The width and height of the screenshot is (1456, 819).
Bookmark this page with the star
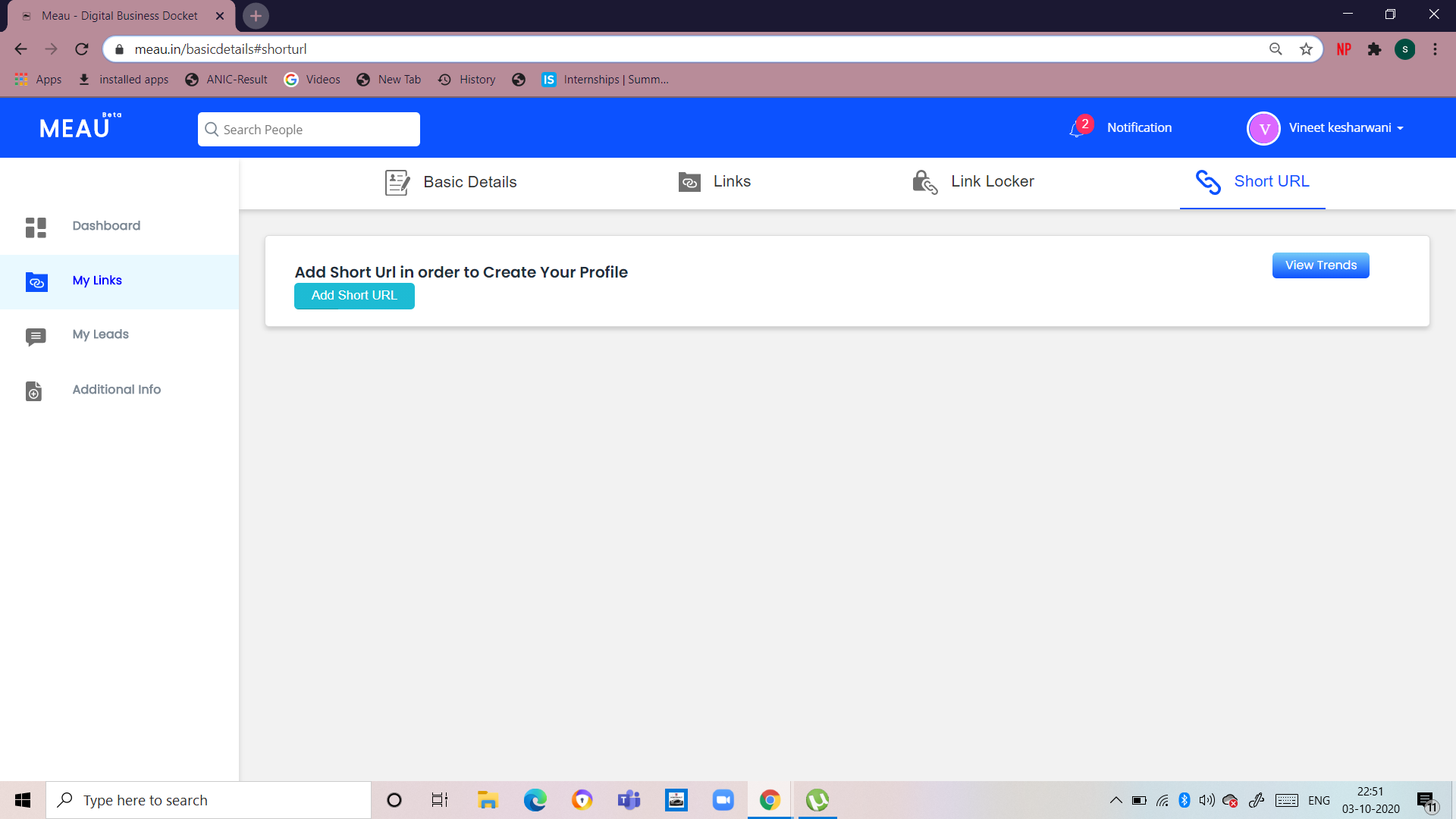coord(1306,49)
